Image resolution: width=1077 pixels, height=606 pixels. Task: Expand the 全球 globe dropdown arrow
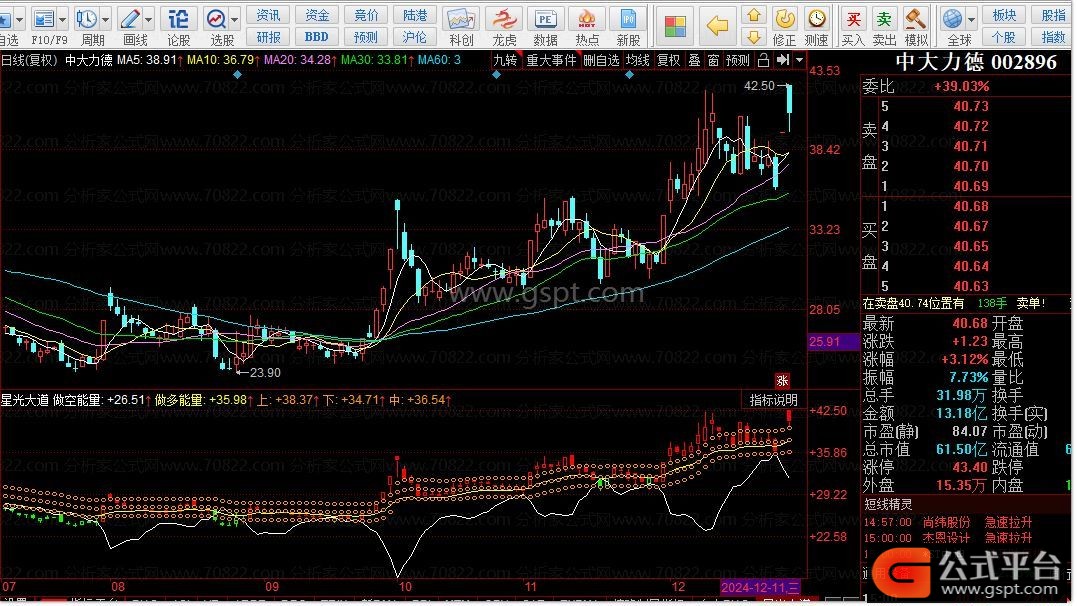tap(971, 19)
